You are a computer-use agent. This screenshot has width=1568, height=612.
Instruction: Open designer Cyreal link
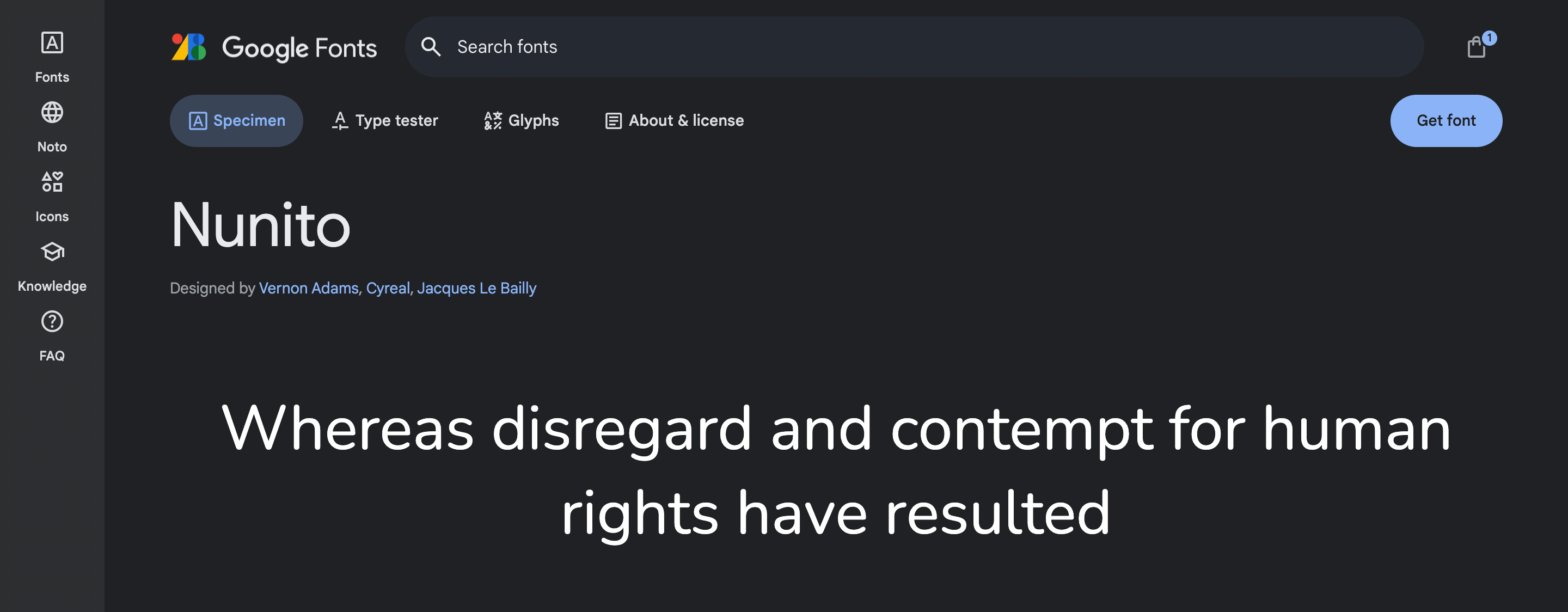tap(388, 288)
